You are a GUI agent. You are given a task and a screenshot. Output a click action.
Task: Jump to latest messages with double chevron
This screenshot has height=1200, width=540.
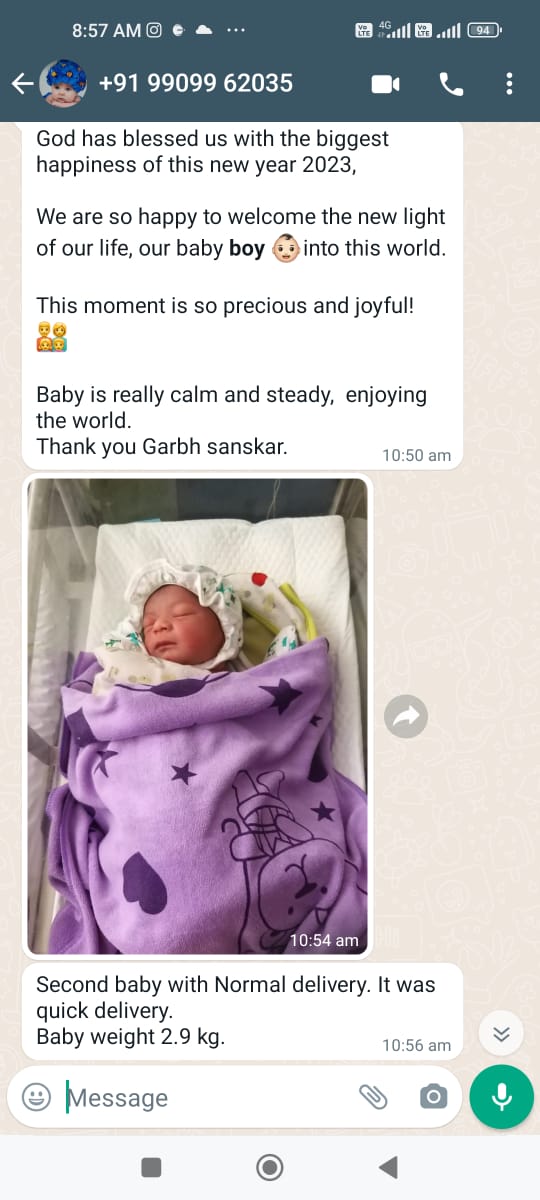click(x=502, y=1035)
